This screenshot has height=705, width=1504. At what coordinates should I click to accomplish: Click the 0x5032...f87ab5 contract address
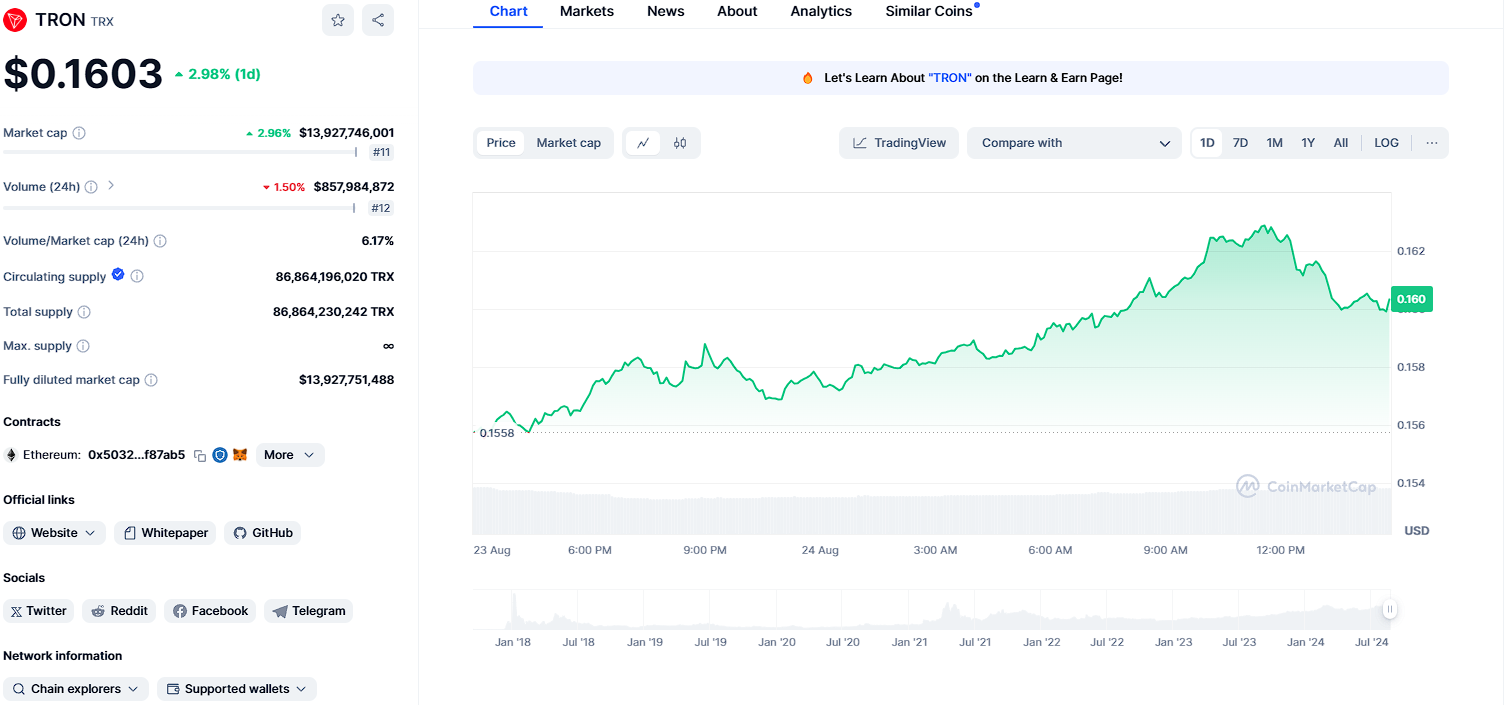tap(136, 455)
